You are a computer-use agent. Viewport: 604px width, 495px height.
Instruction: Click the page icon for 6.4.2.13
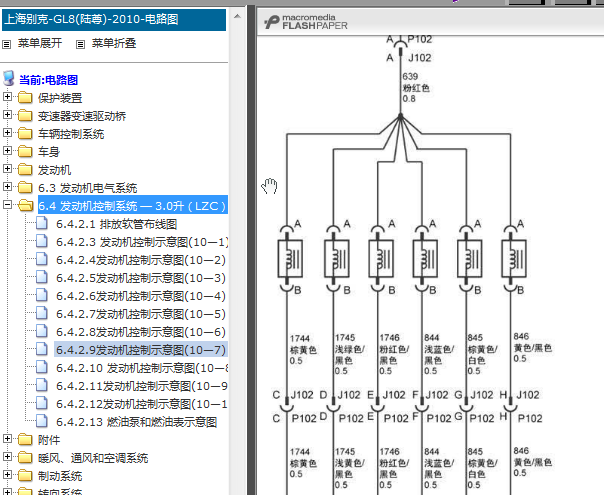coord(42,421)
